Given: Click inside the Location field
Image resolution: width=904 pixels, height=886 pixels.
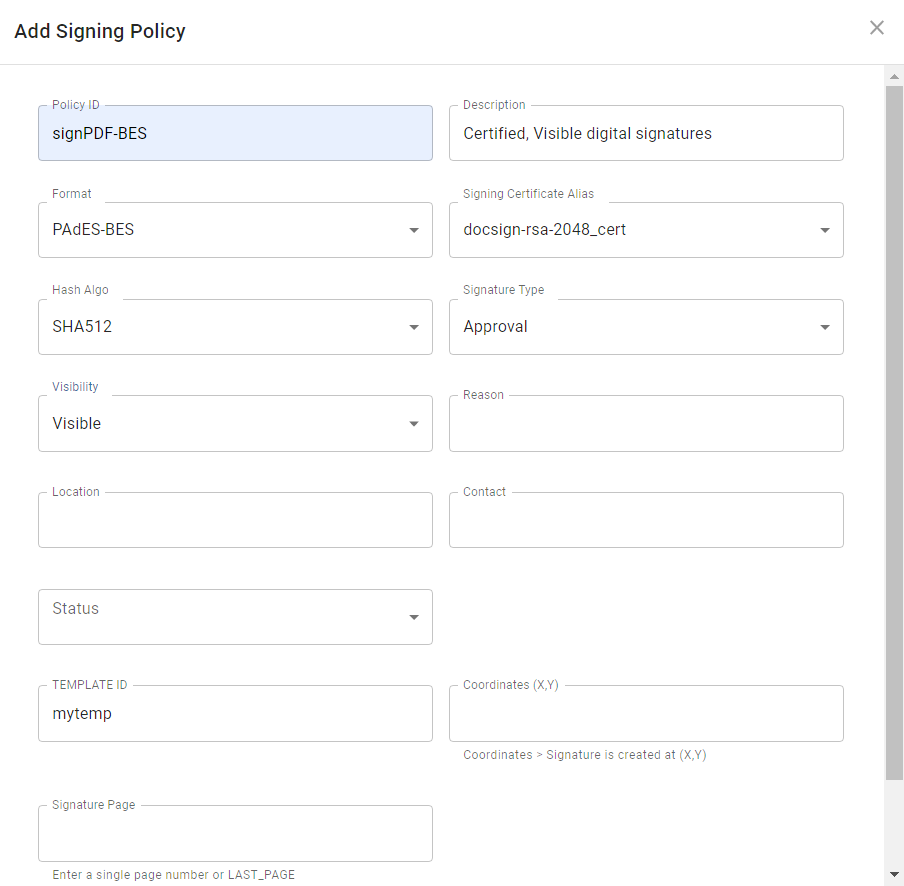Looking at the screenshot, I should point(235,520).
